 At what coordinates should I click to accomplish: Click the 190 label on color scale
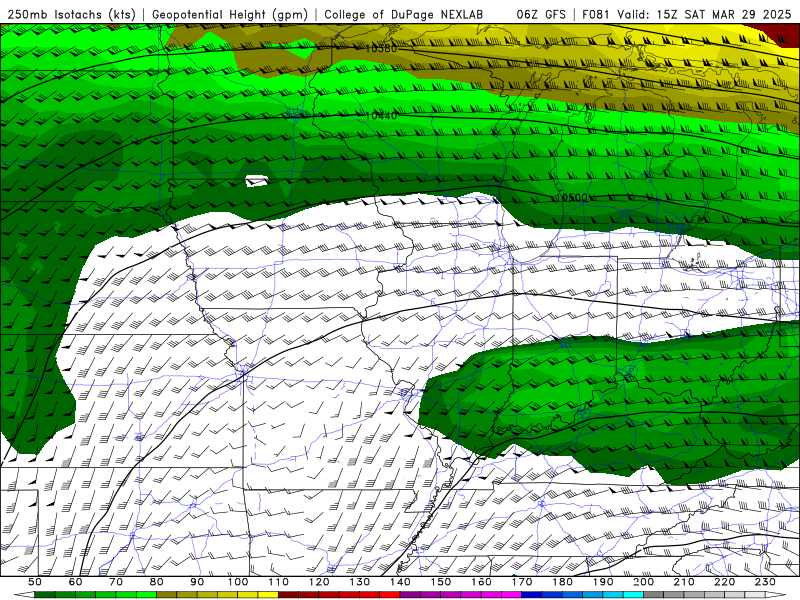click(603, 582)
